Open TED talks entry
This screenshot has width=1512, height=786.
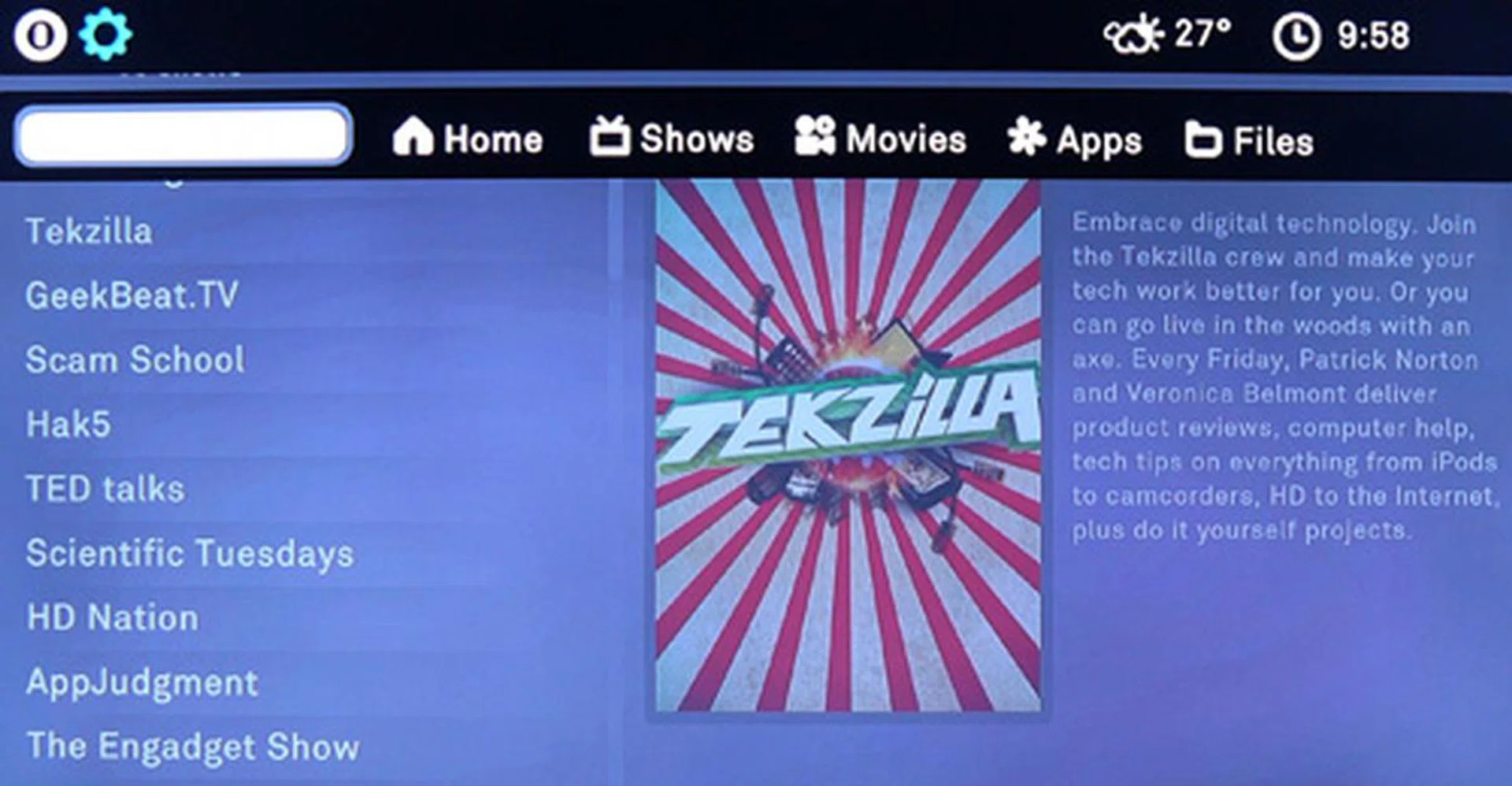point(106,489)
